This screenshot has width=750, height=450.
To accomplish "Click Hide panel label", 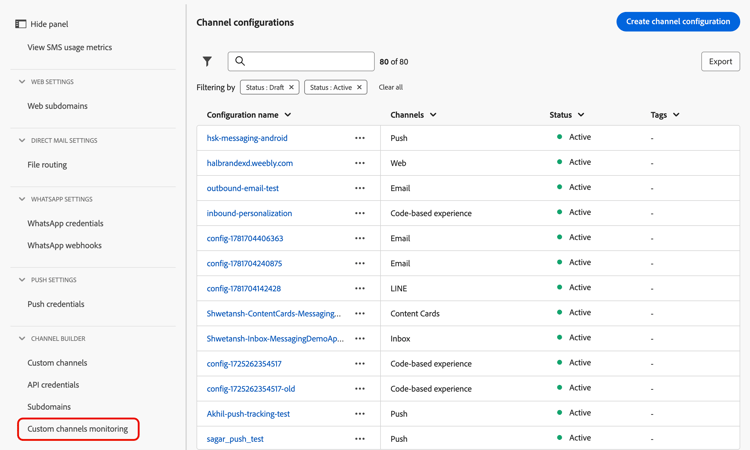I will click(x=49, y=24).
